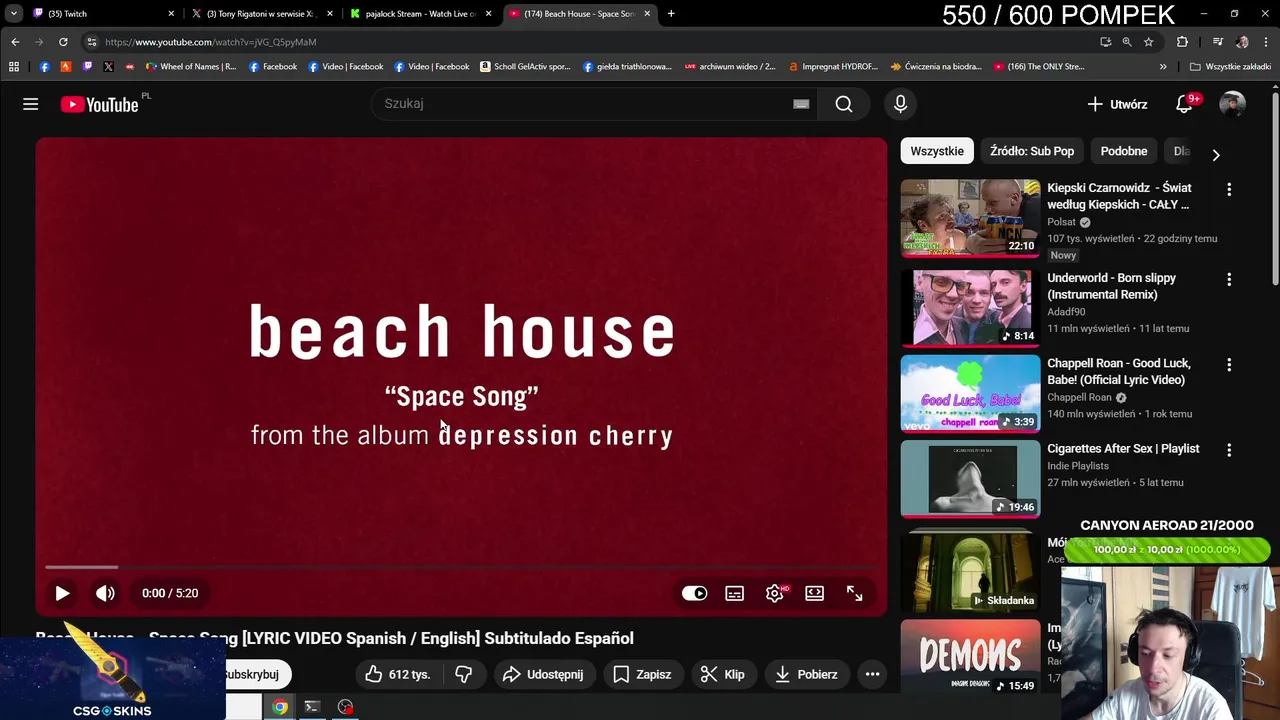1280x720 pixels.
Task: Close the Beach House YouTube tab
Action: tap(647, 14)
